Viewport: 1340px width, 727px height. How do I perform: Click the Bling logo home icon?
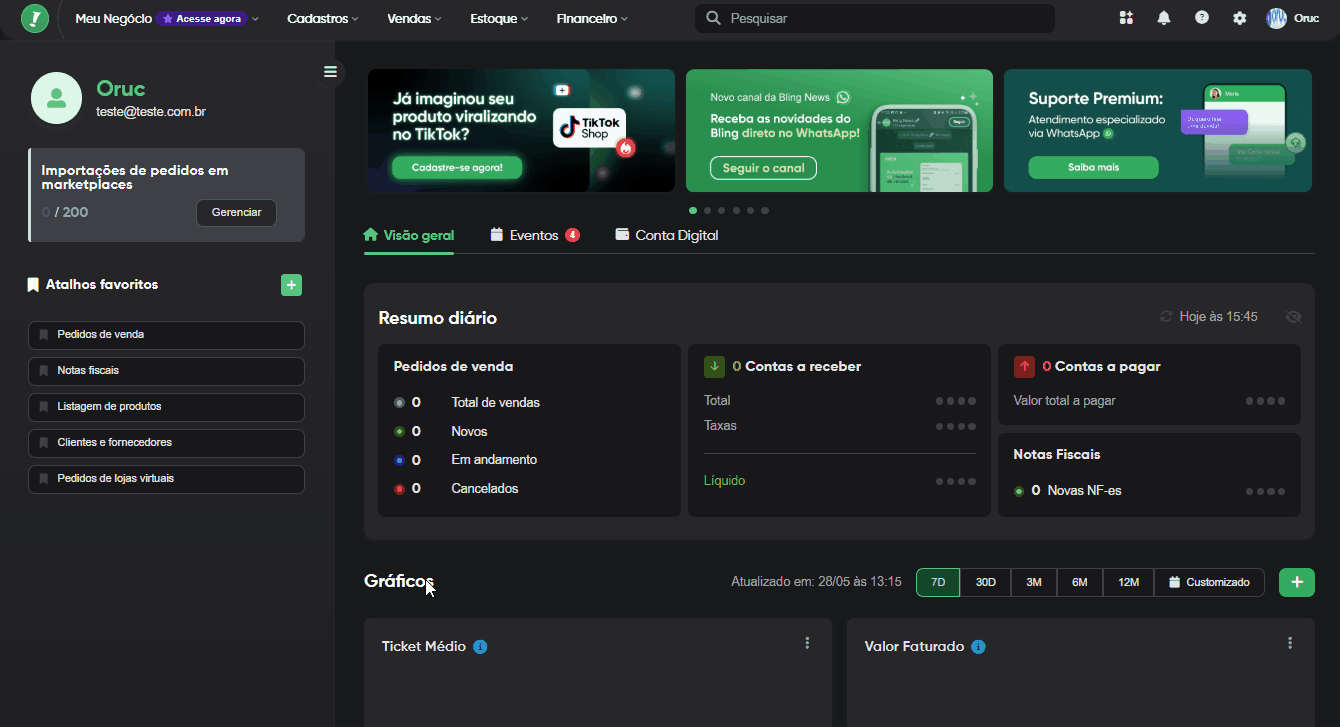point(35,18)
